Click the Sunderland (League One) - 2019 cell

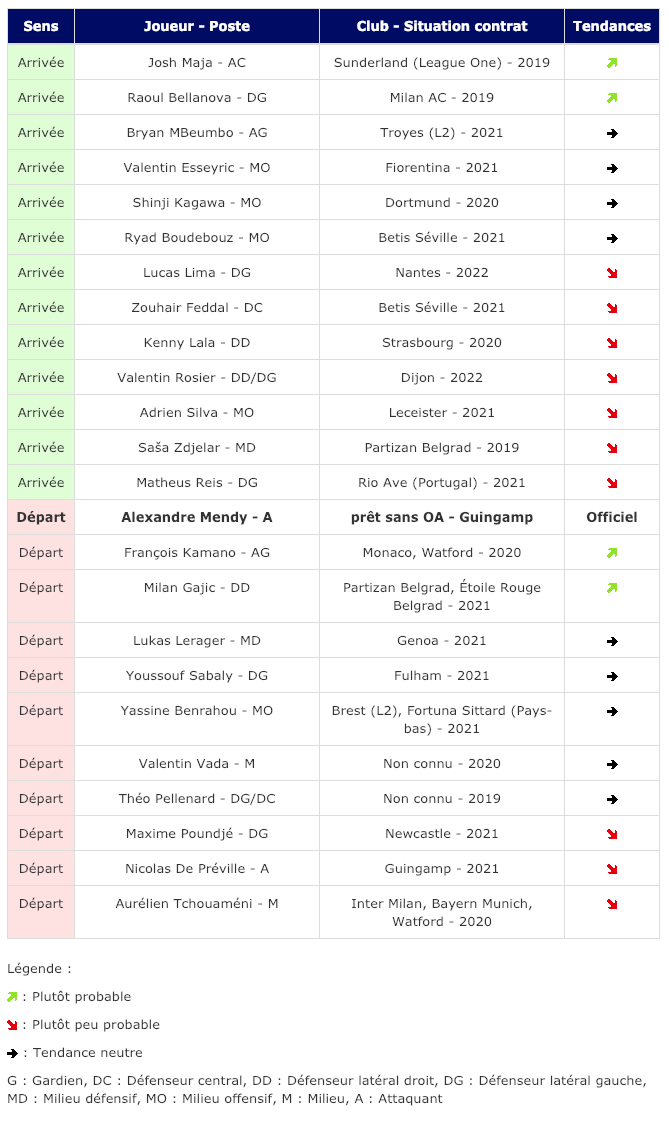click(x=442, y=62)
